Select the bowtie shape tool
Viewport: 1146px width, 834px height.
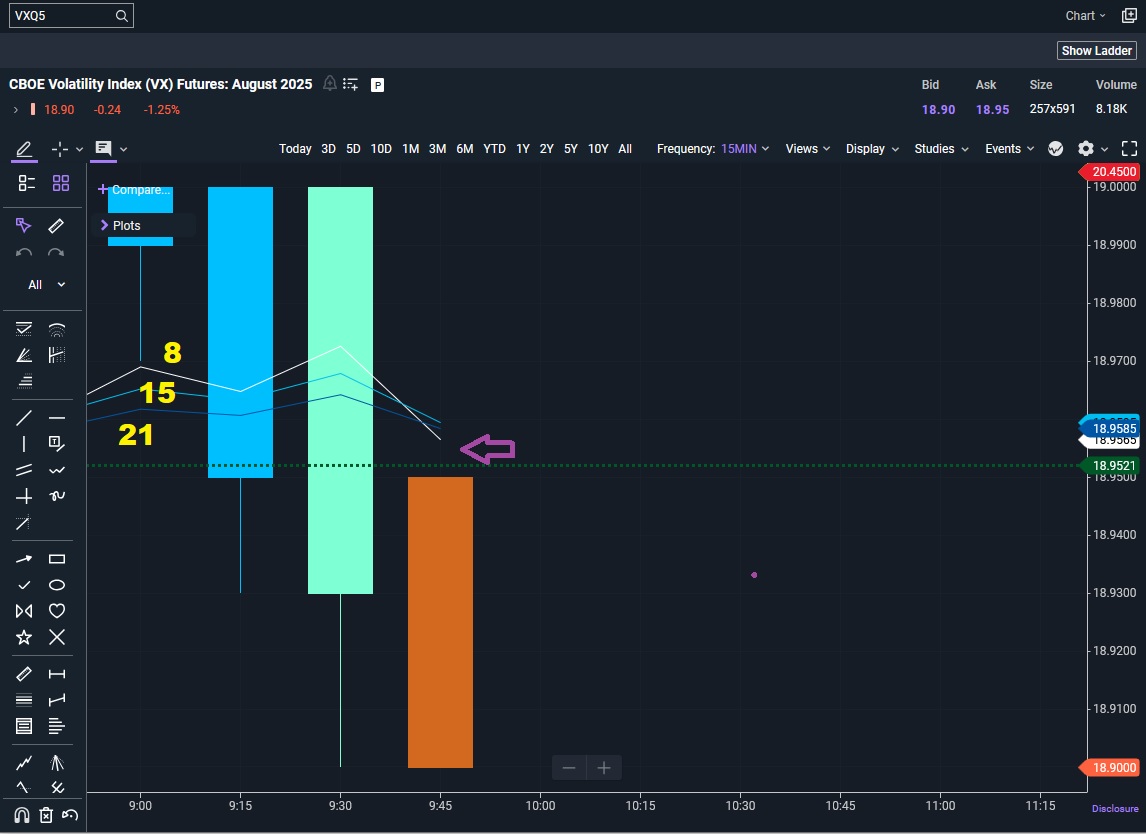23,611
